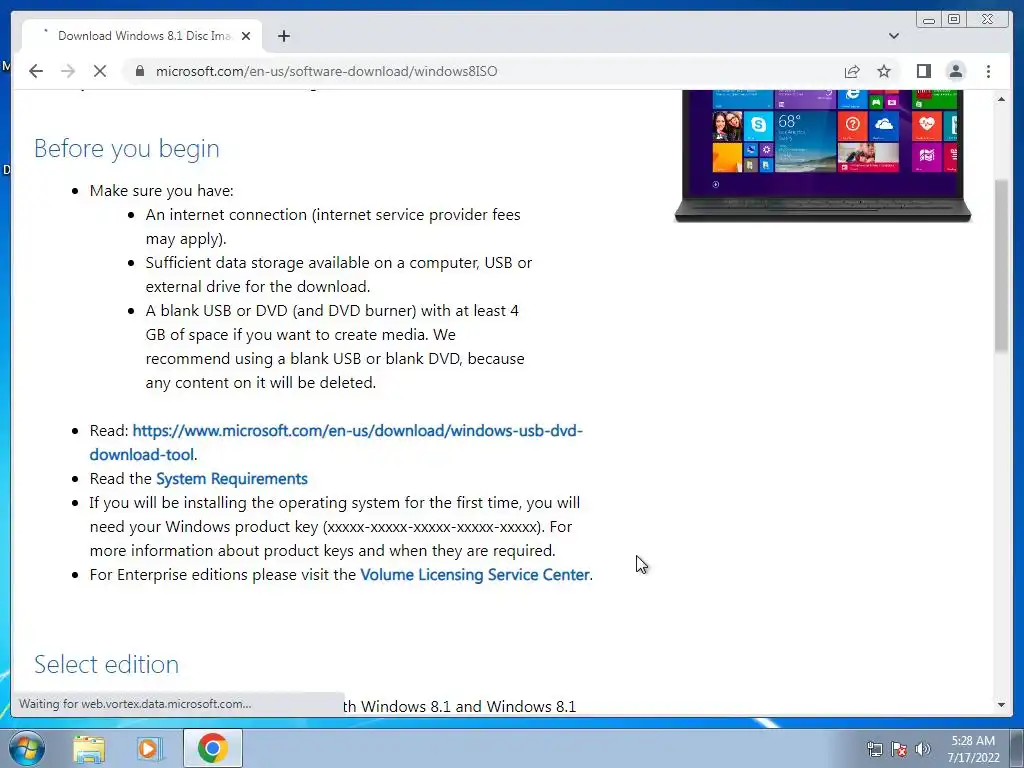This screenshot has width=1024, height=768.
Task: Click the scrollbar down arrow
Action: [x=1001, y=705]
